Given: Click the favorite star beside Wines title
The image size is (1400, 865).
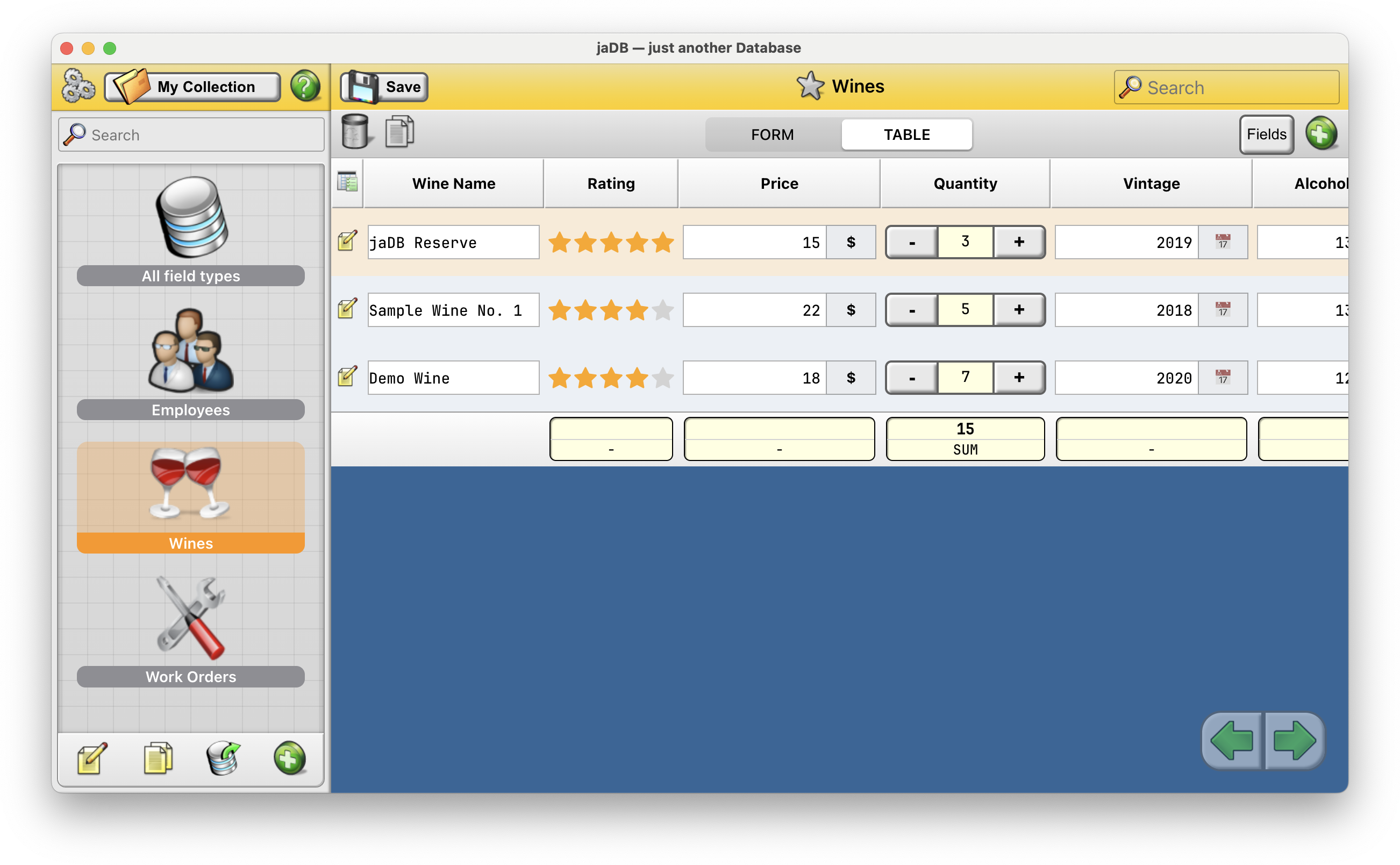Looking at the screenshot, I should click(810, 87).
